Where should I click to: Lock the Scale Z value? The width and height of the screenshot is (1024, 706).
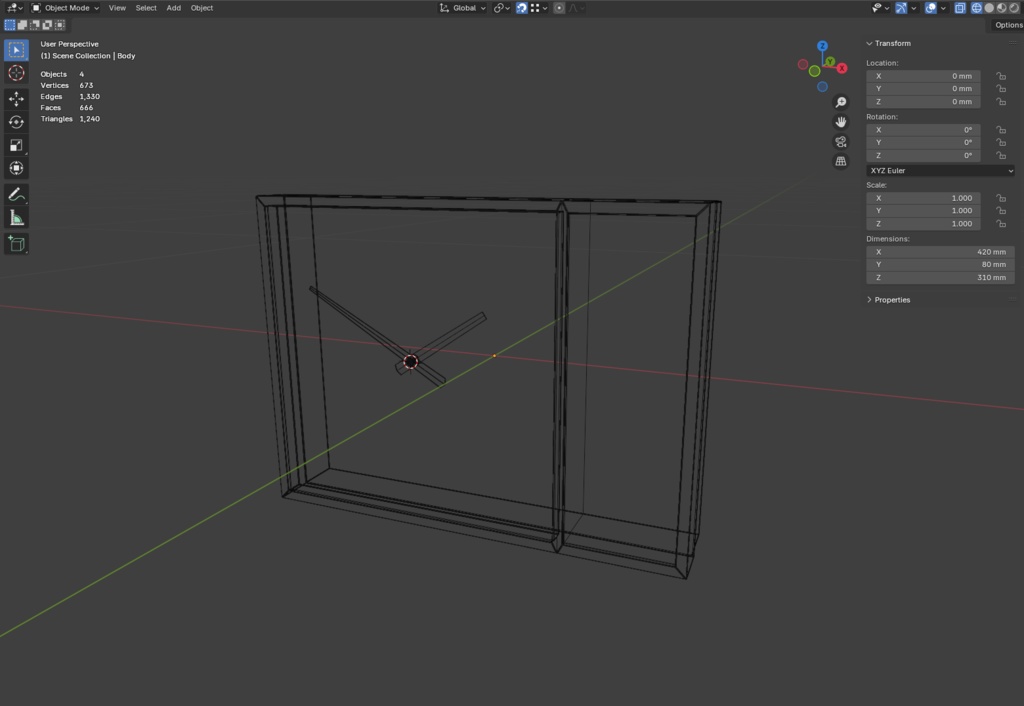[1000, 223]
